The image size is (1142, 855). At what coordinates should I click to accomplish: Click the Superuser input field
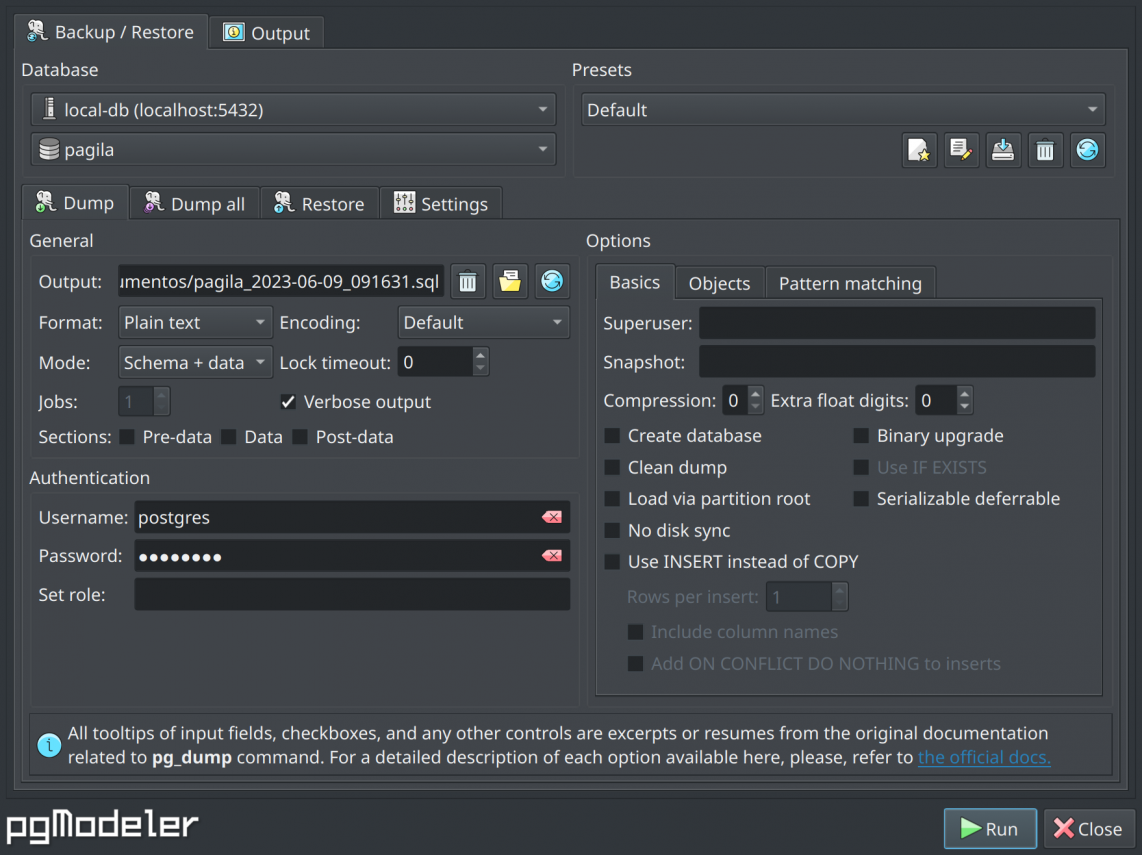click(897, 323)
